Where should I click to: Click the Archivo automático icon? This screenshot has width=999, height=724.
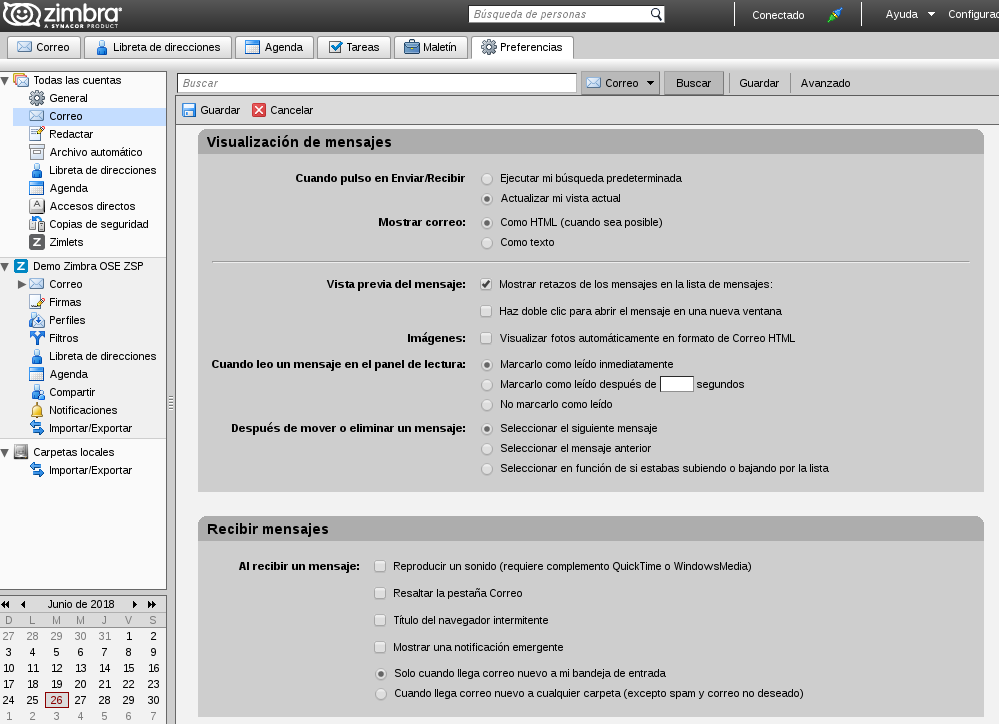click(x=37, y=152)
